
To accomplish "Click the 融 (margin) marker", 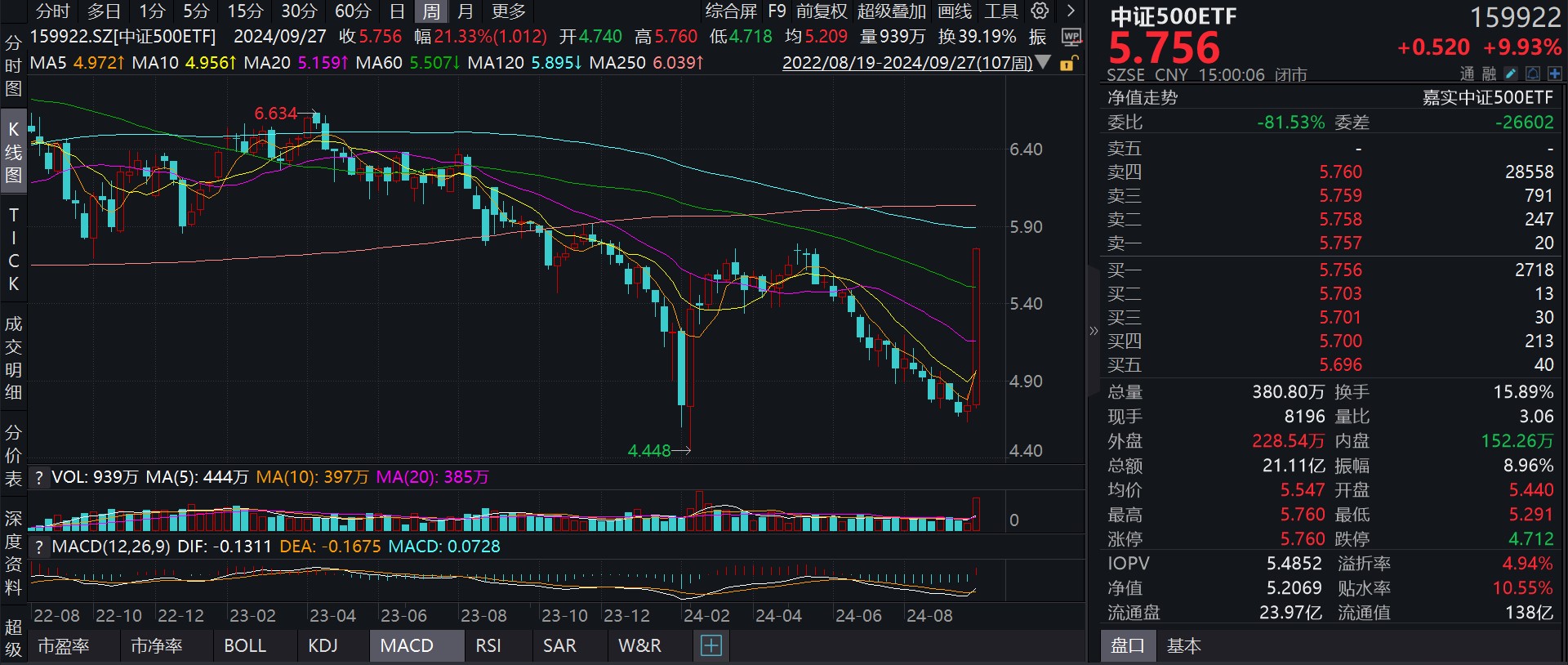I will pyautogui.click(x=1489, y=74).
